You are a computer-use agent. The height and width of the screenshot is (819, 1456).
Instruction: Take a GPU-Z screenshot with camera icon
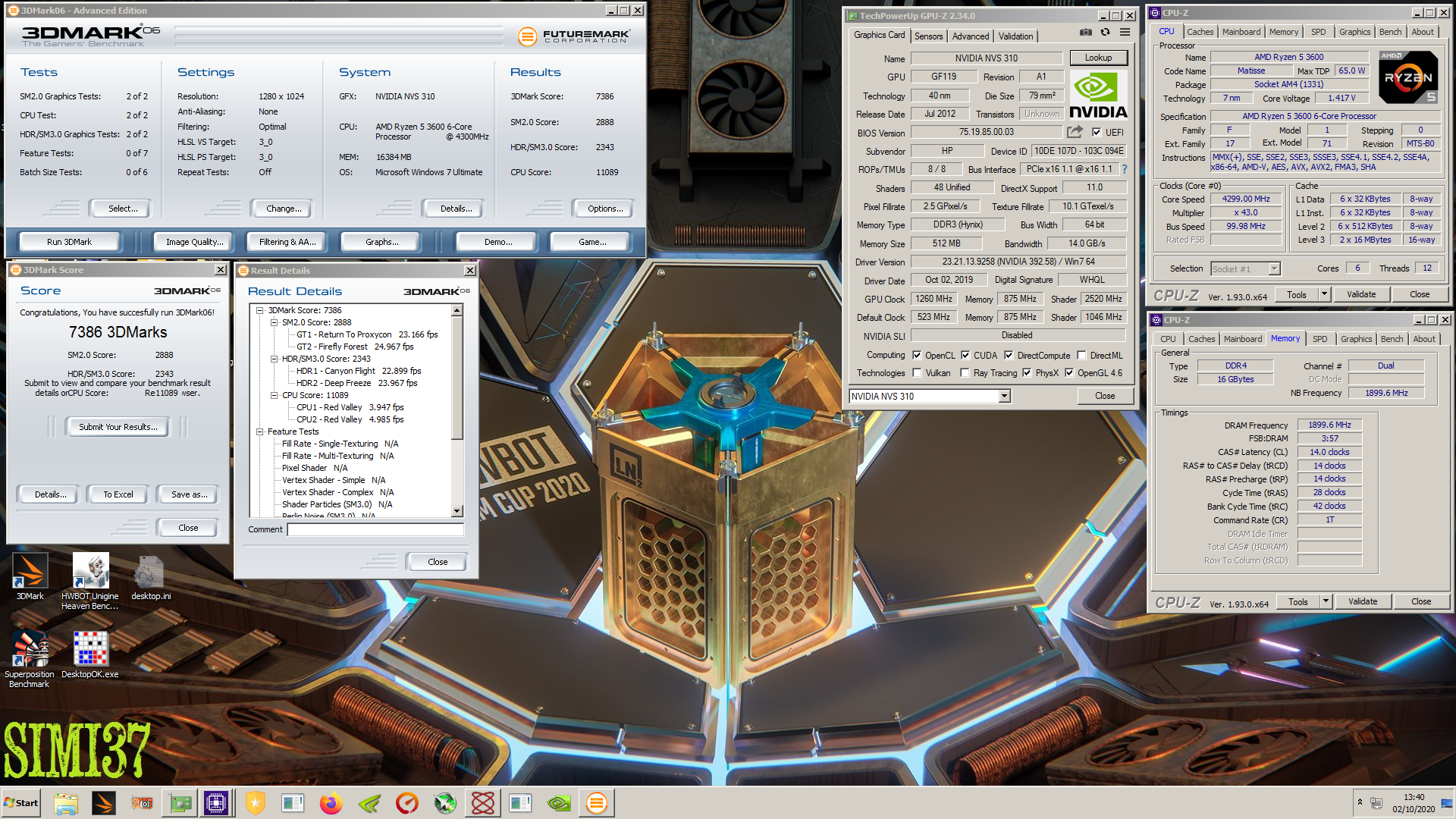coord(1086,33)
